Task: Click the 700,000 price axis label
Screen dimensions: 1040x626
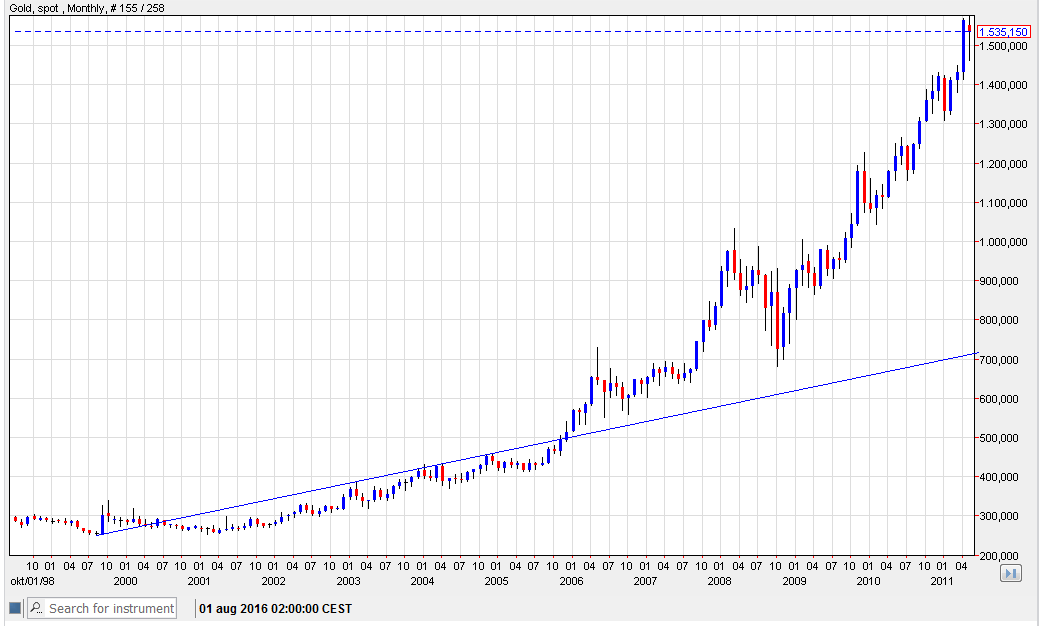Action: [1005, 360]
